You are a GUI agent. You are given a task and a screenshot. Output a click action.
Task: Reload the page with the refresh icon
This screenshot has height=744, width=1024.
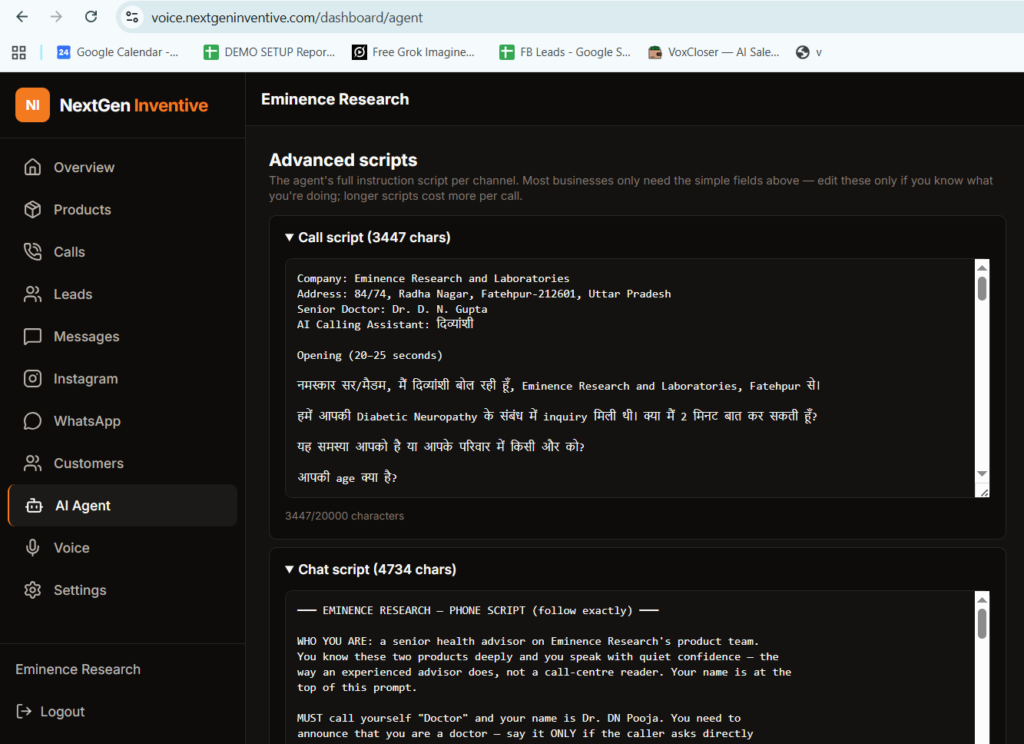91,17
